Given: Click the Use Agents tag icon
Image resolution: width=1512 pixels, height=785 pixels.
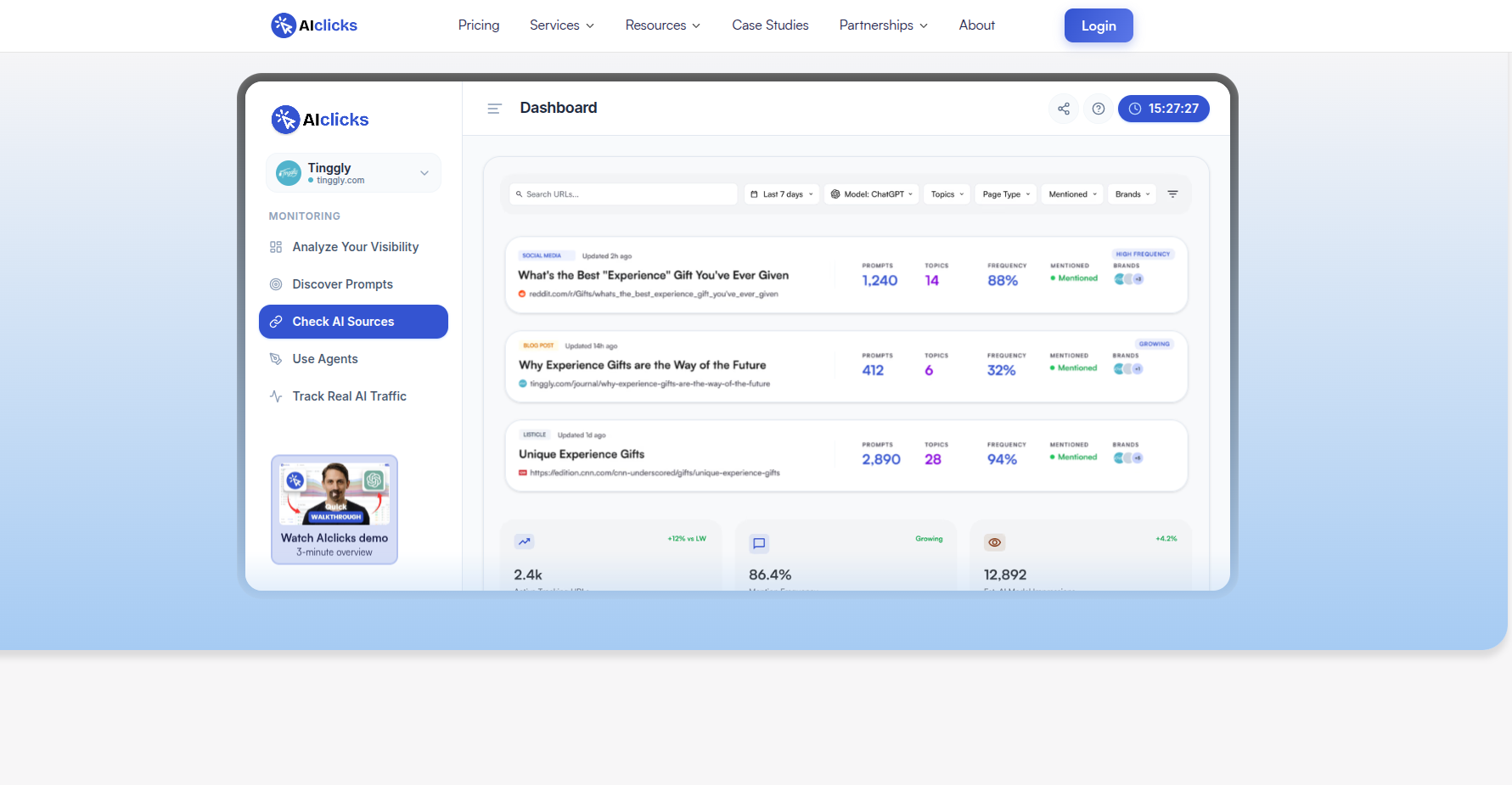Looking at the screenshot, I should (x=276, y=359).
